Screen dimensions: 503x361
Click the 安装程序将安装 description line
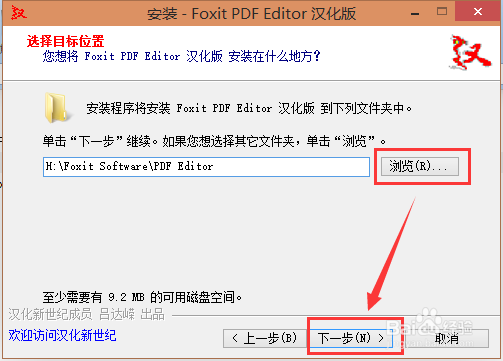click(249, 108)
